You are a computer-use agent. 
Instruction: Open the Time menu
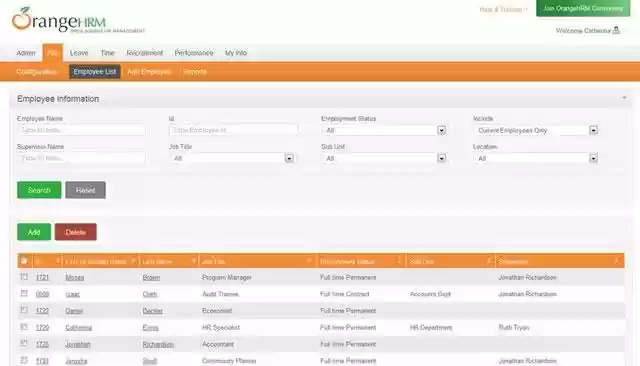(x=107, y=53)
